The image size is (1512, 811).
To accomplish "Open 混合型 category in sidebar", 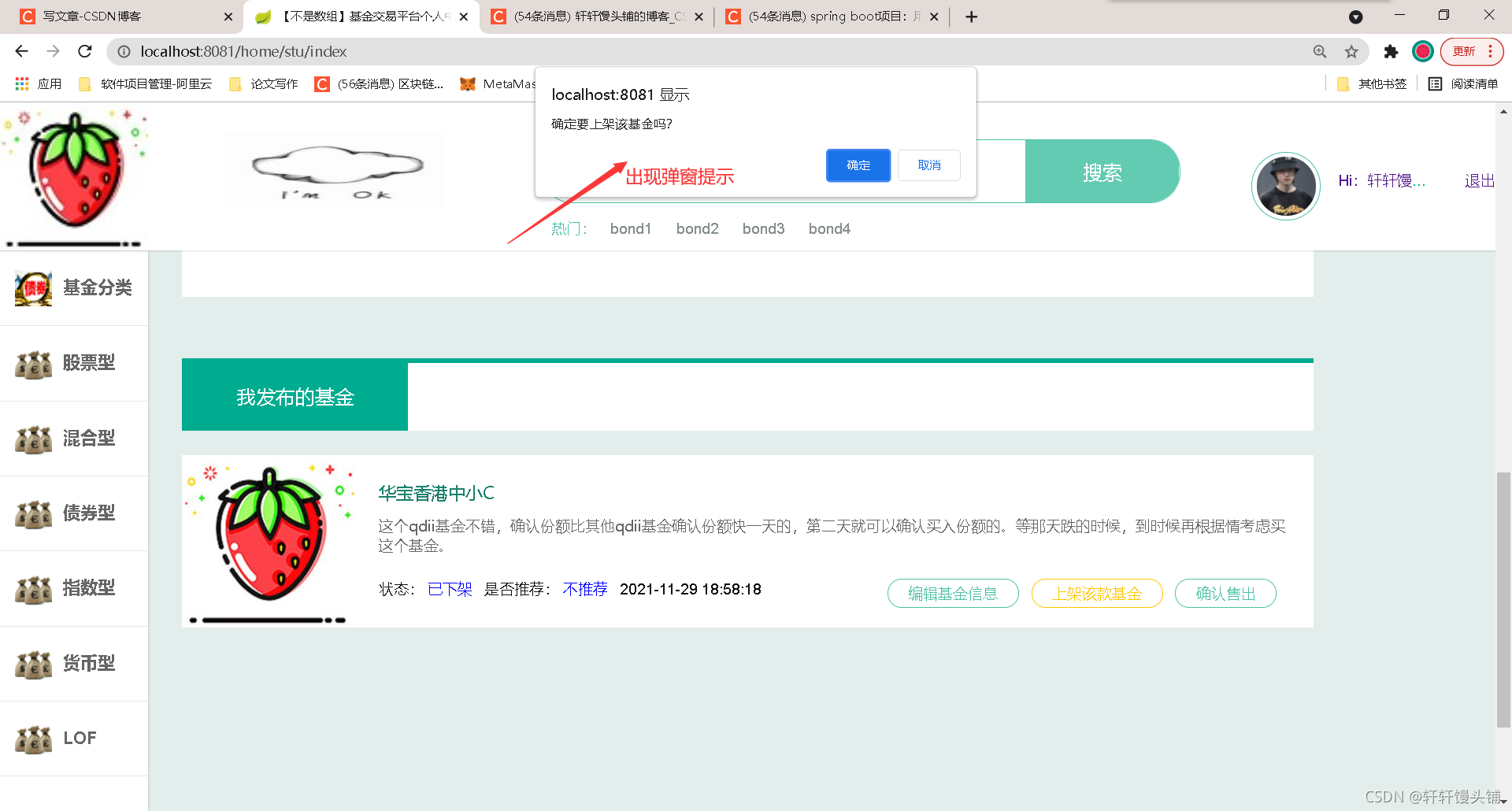I will pos(74,439).
